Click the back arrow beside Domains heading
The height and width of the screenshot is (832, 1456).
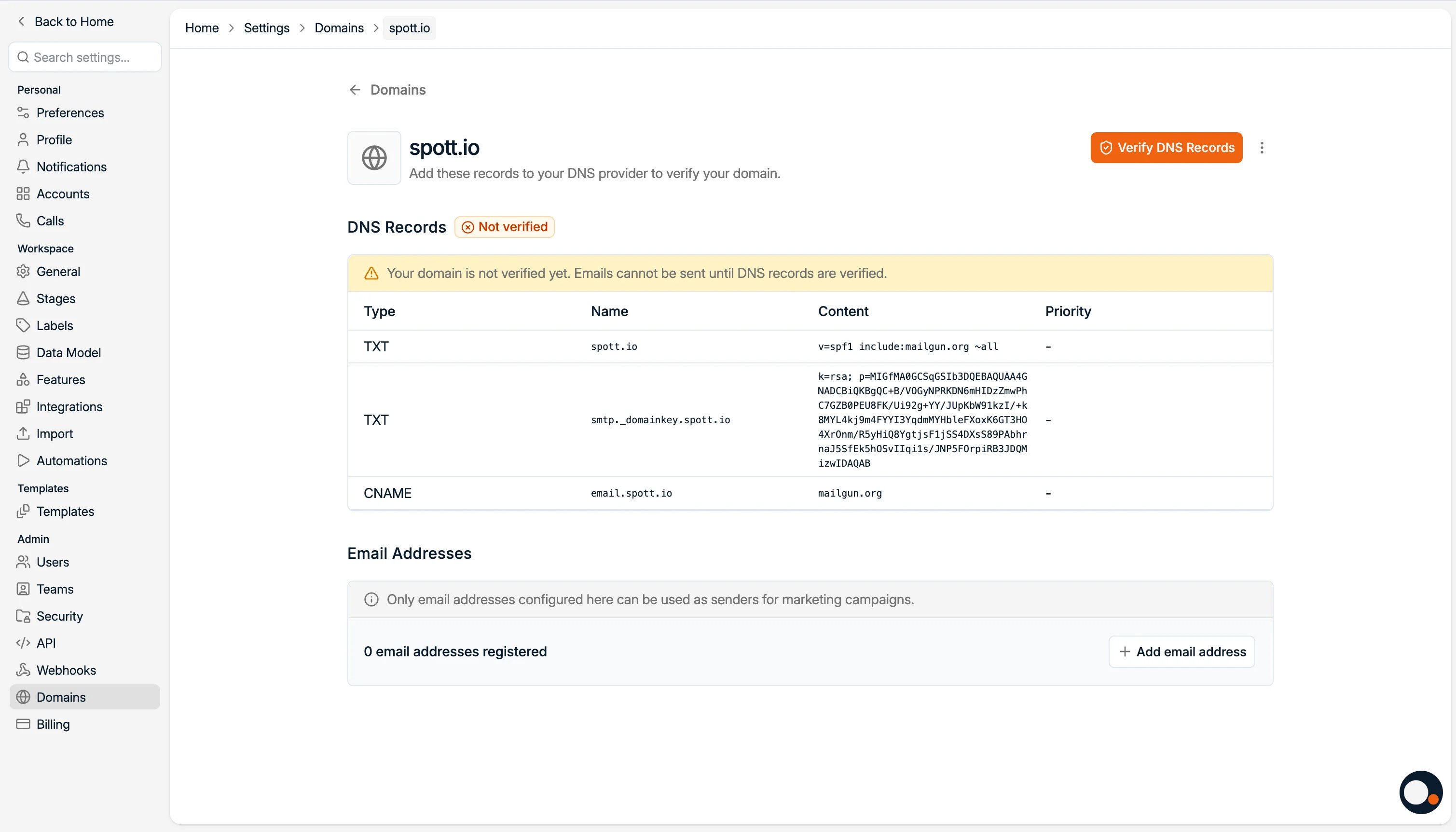[355, 90]
